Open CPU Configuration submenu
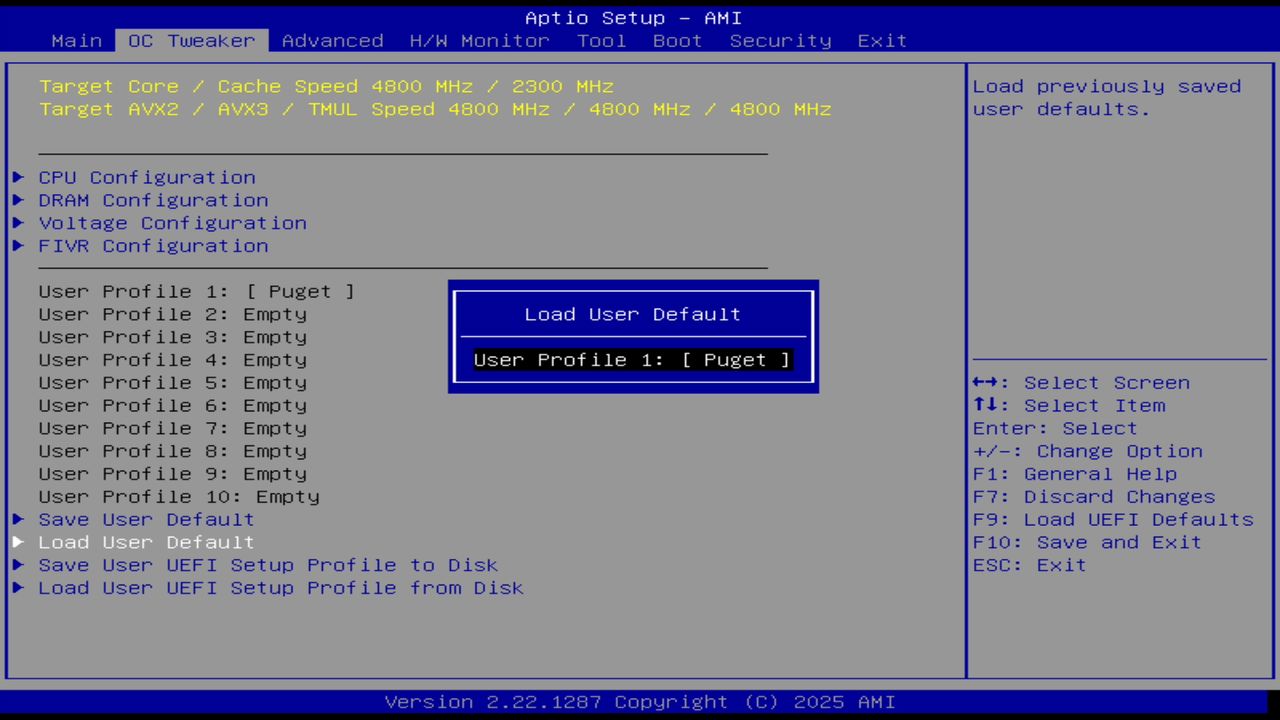 tap(147, 178)
